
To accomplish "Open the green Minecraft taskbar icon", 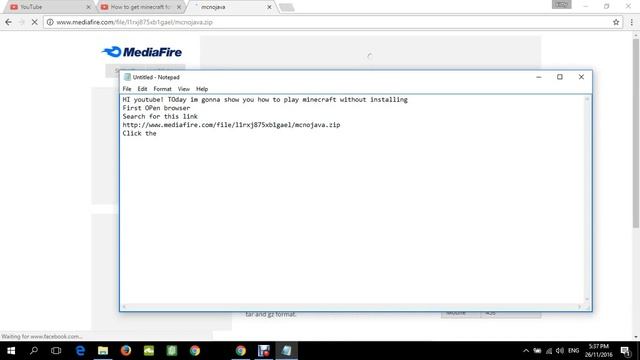I will tap(149, 351).
